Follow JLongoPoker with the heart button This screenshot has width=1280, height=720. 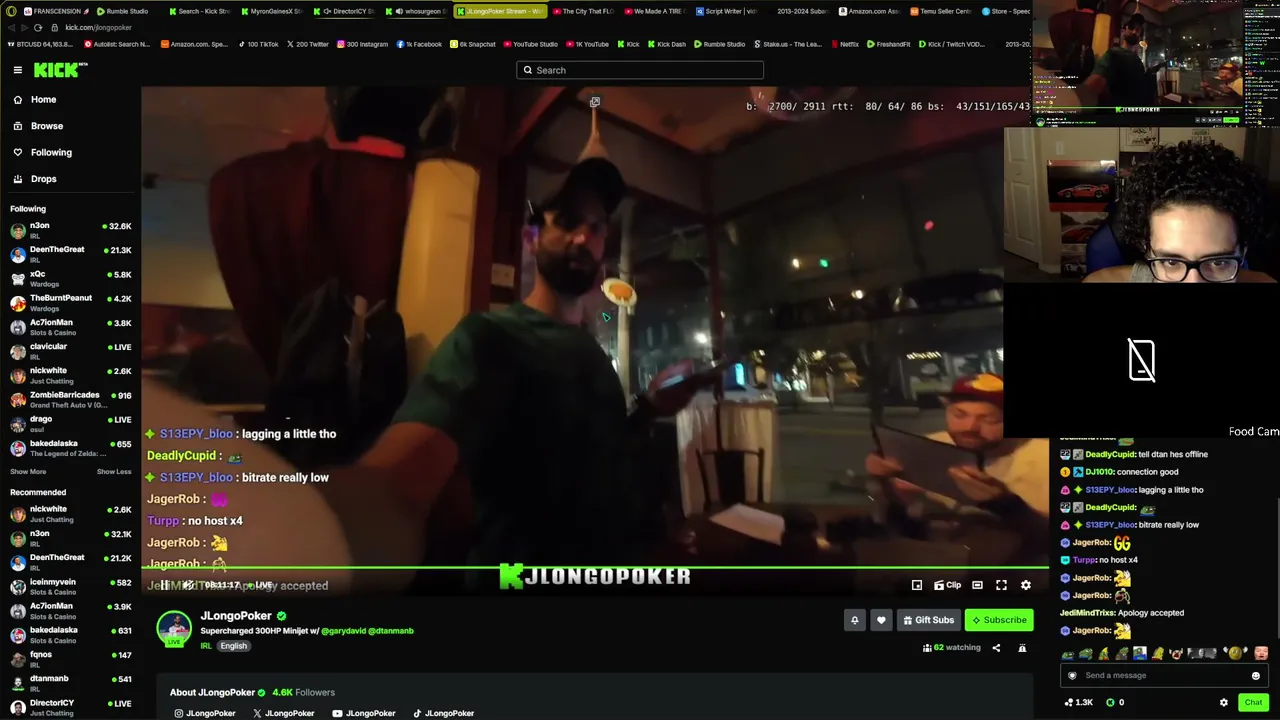881,620
